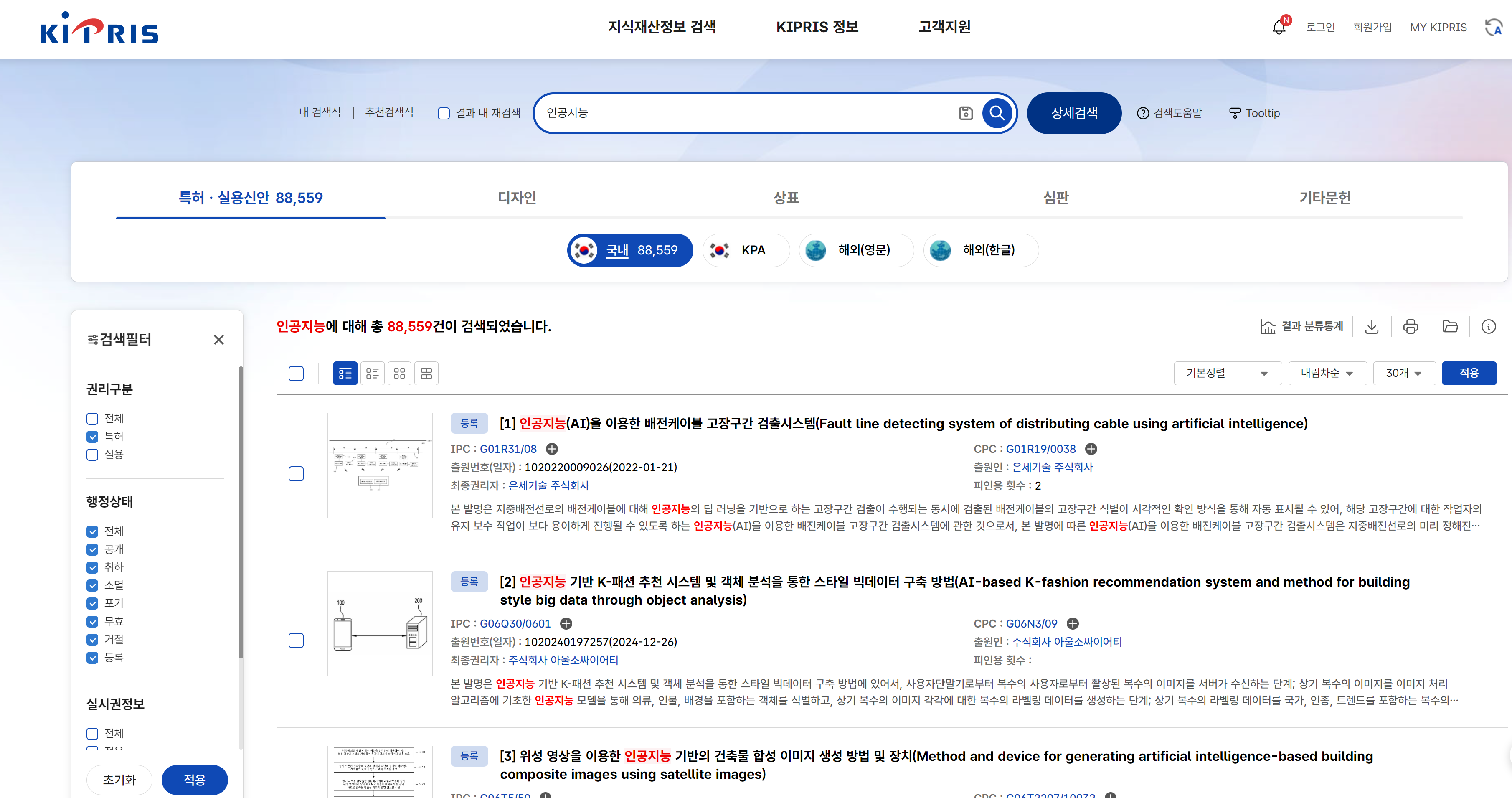
Task: Click the search input field containing 인공지능
Action: point(746,113)
